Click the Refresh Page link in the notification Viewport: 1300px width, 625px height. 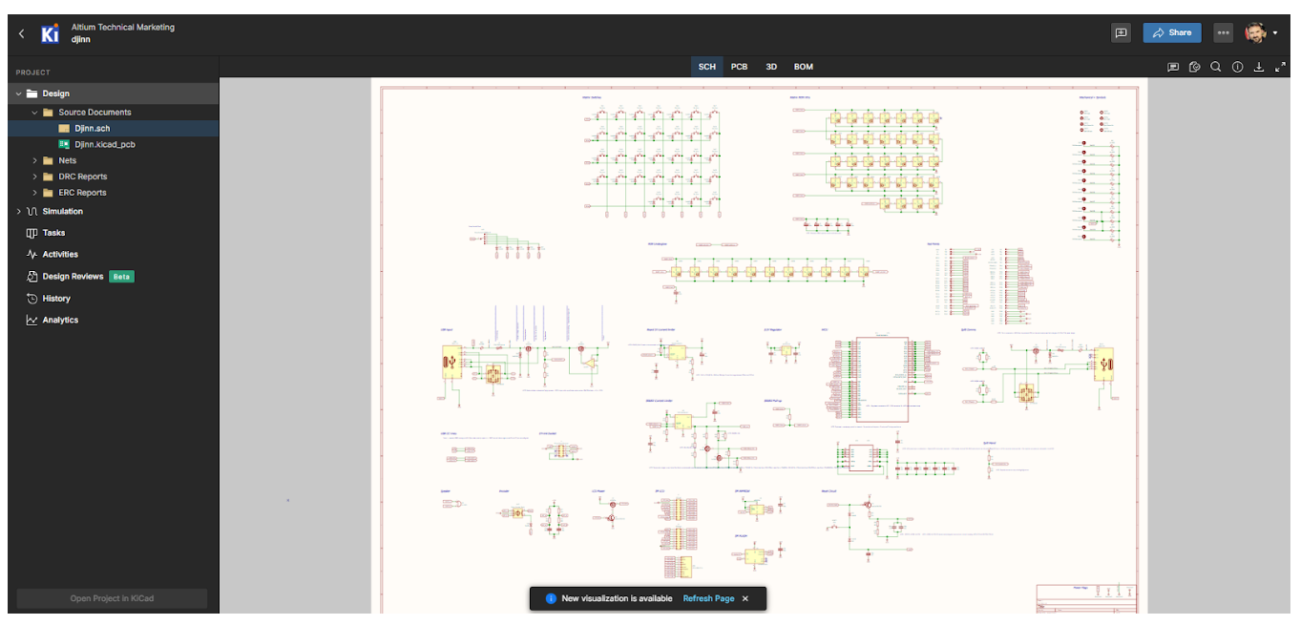709,598
